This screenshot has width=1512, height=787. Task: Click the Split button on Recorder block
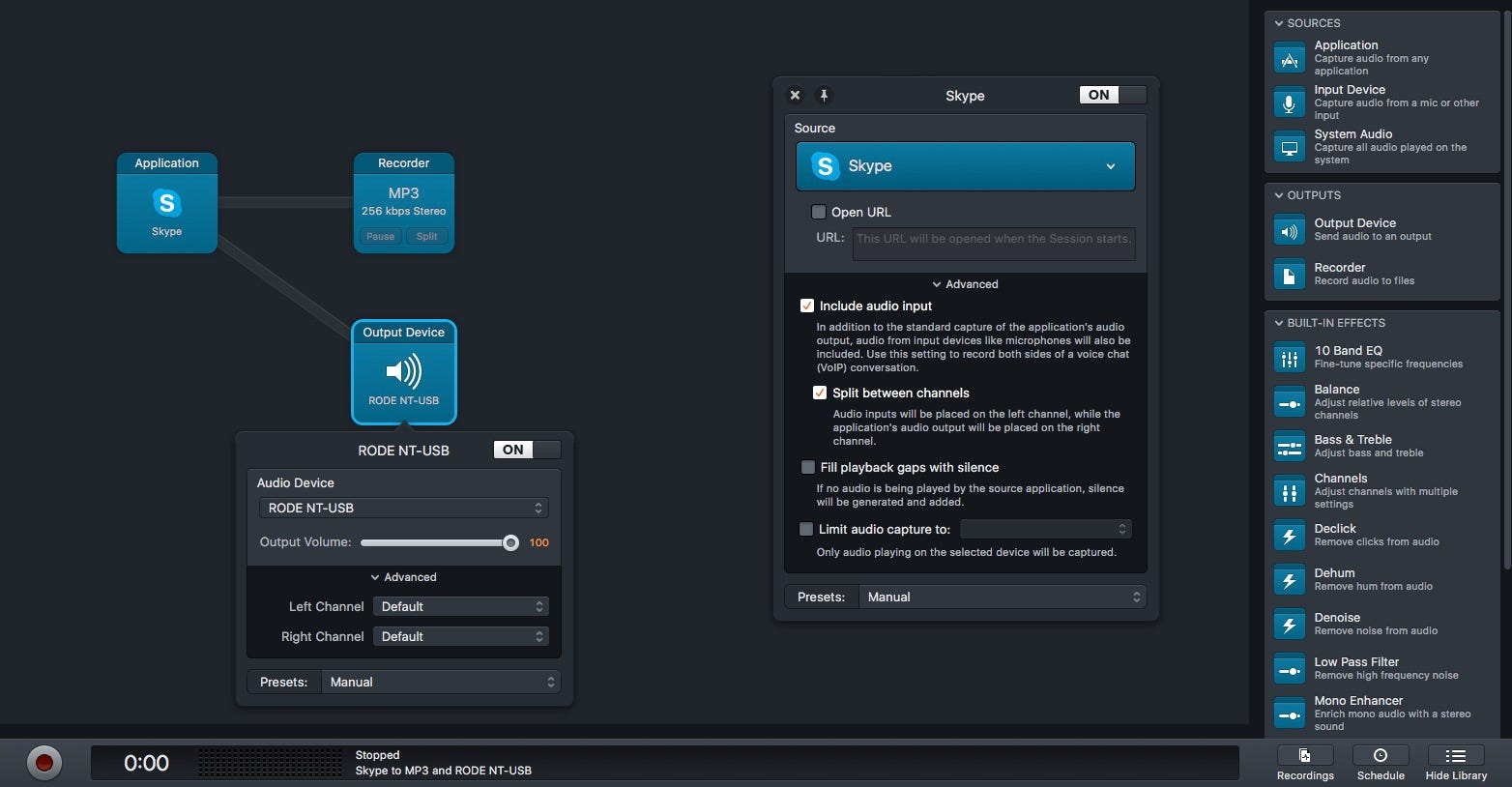(426, 236)
